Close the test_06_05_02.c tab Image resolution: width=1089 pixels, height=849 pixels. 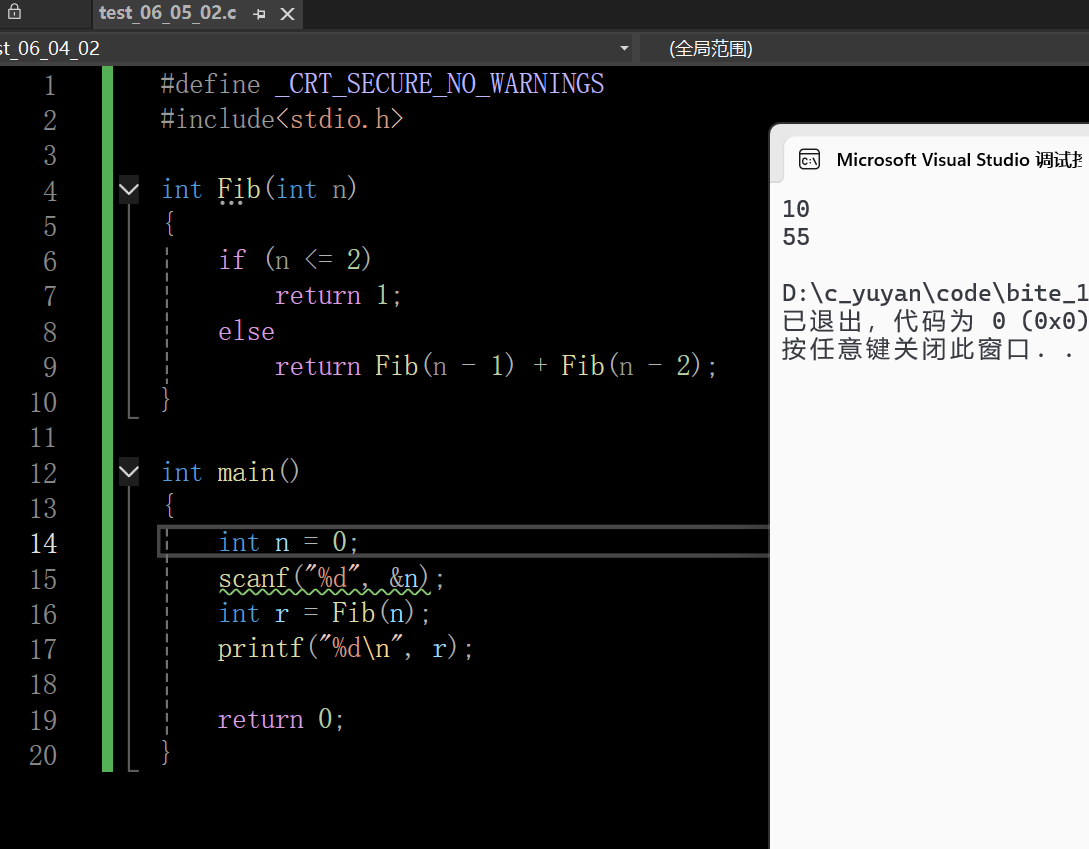[x=287, y=14]
